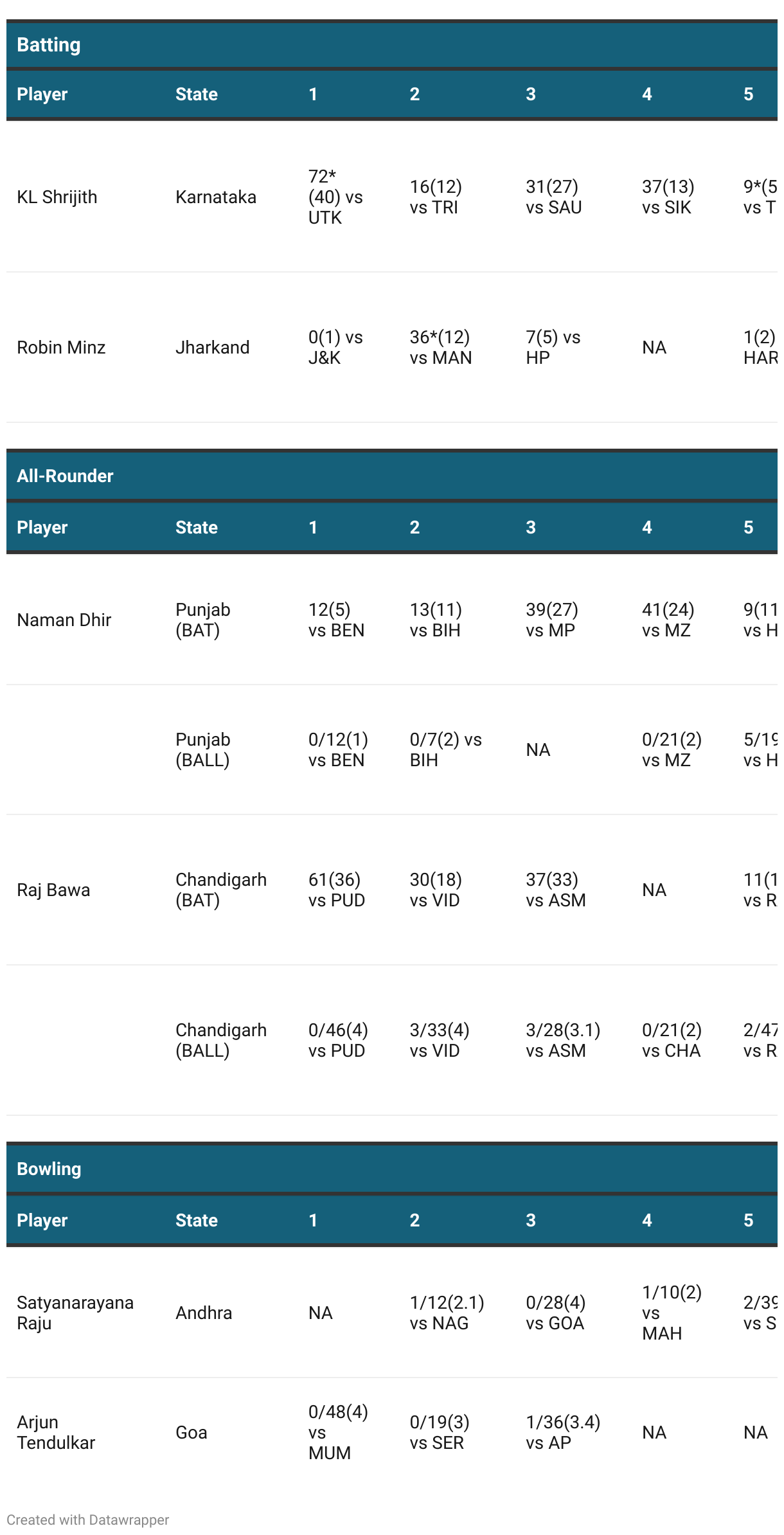The image size is (784, 1535).
Task: Click column 3 header in Bowling table
Action: point(531,1220)
